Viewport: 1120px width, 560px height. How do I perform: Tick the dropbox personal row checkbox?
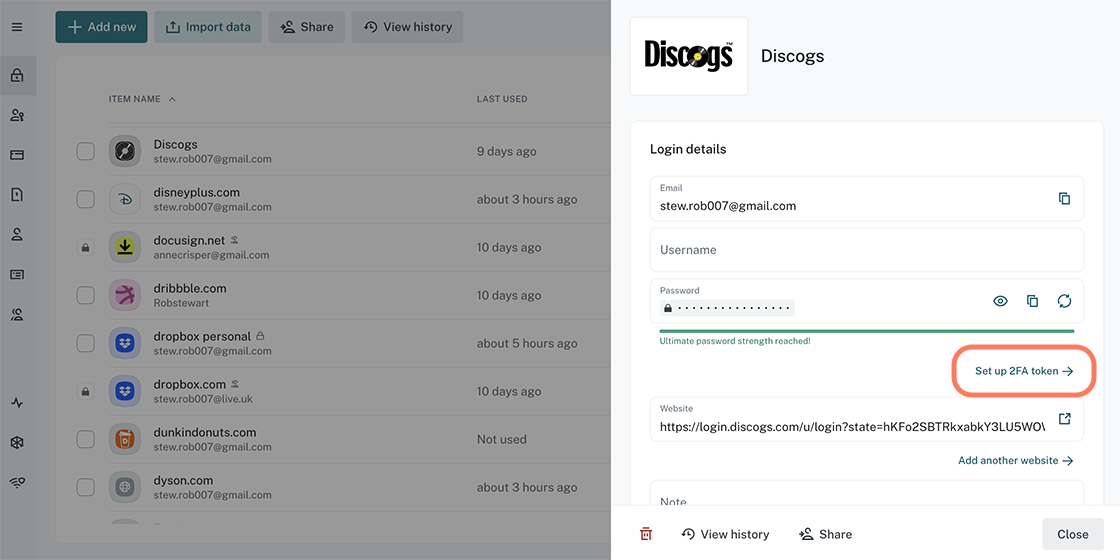coord(86,343)
